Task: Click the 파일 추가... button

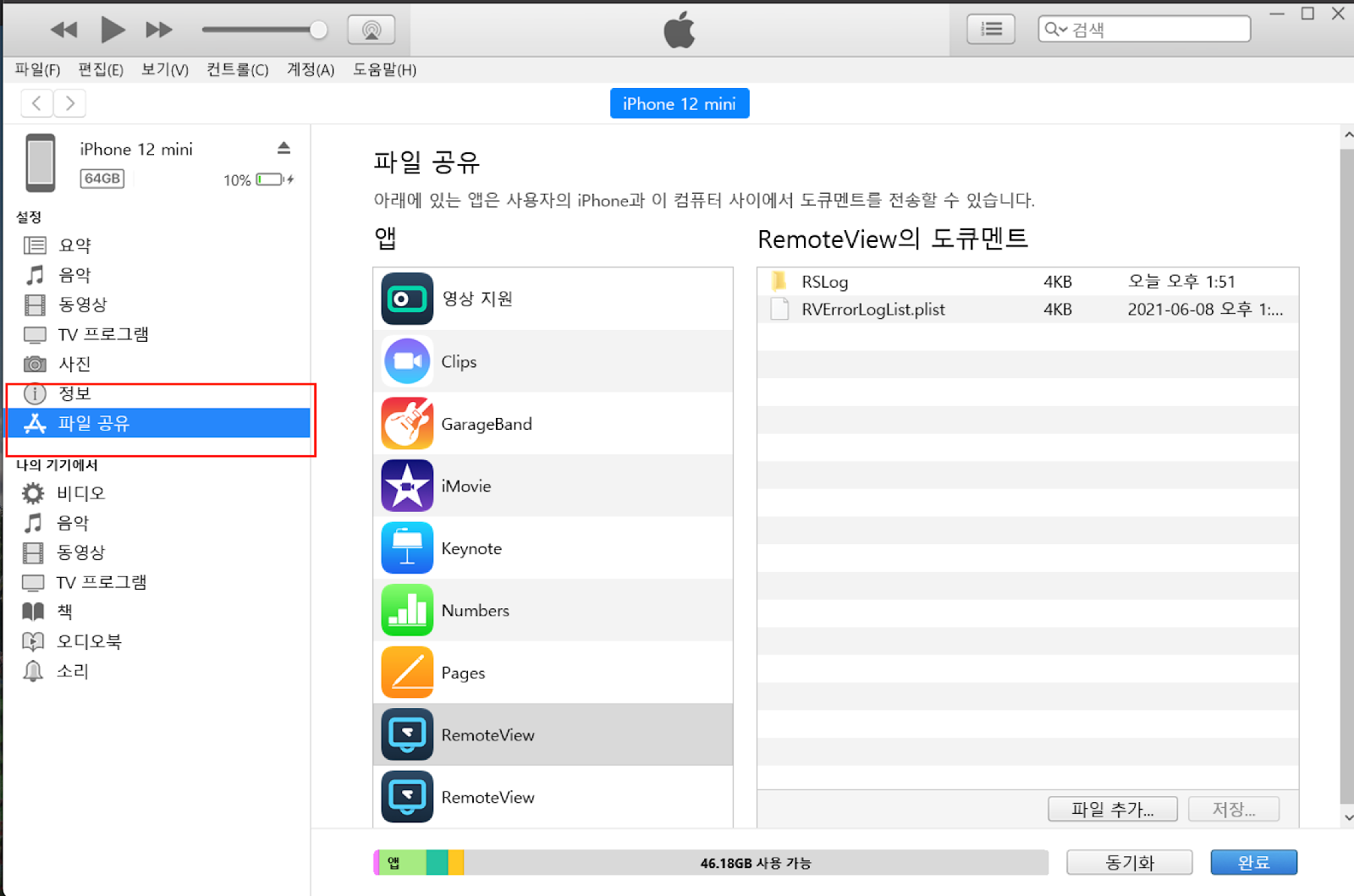Action: point(1112,810)
